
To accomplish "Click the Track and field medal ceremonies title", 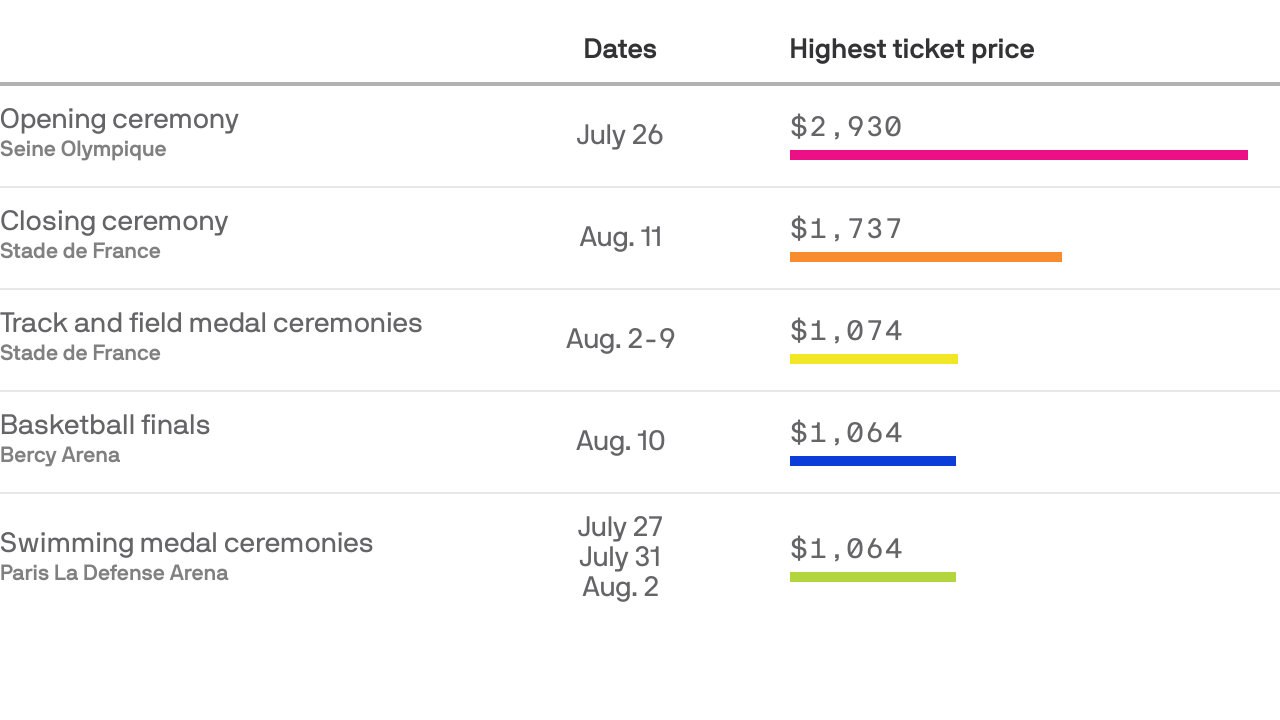I will pyautogui.click(x=211, y=323).
